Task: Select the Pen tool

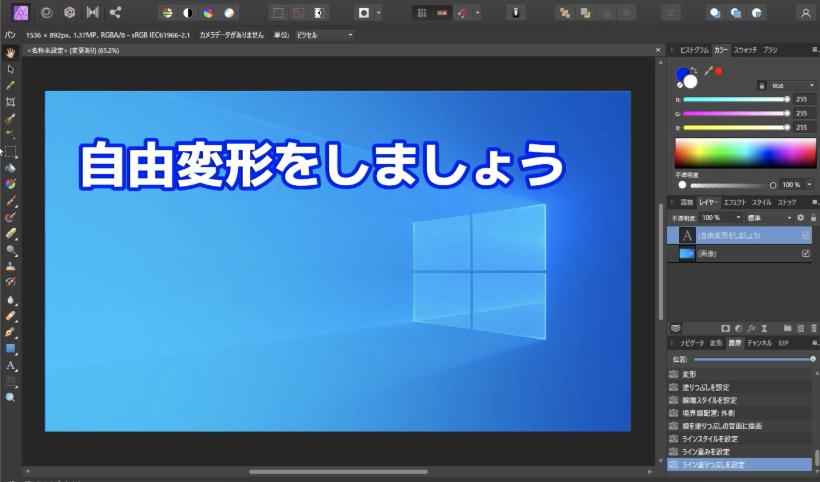Action: 10,332
